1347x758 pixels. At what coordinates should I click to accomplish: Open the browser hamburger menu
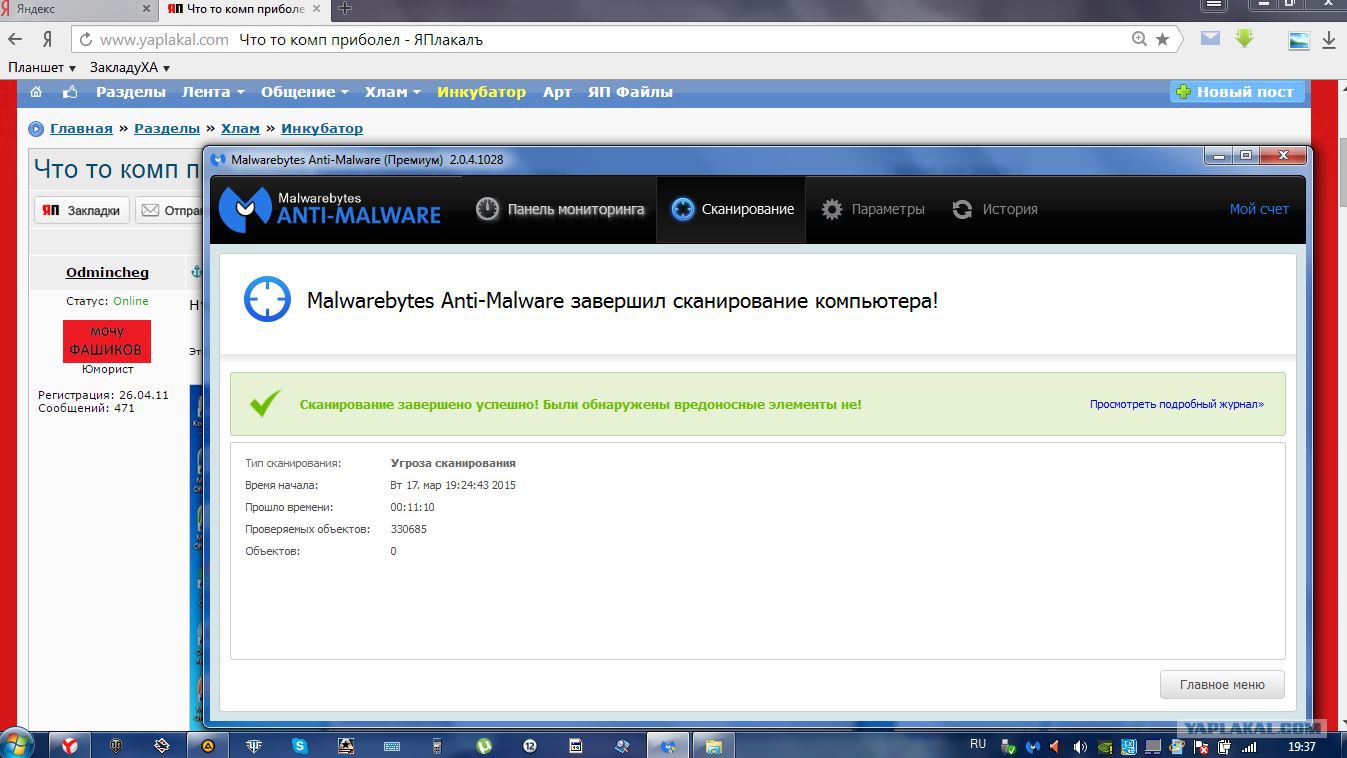[x=1214, y=5]
